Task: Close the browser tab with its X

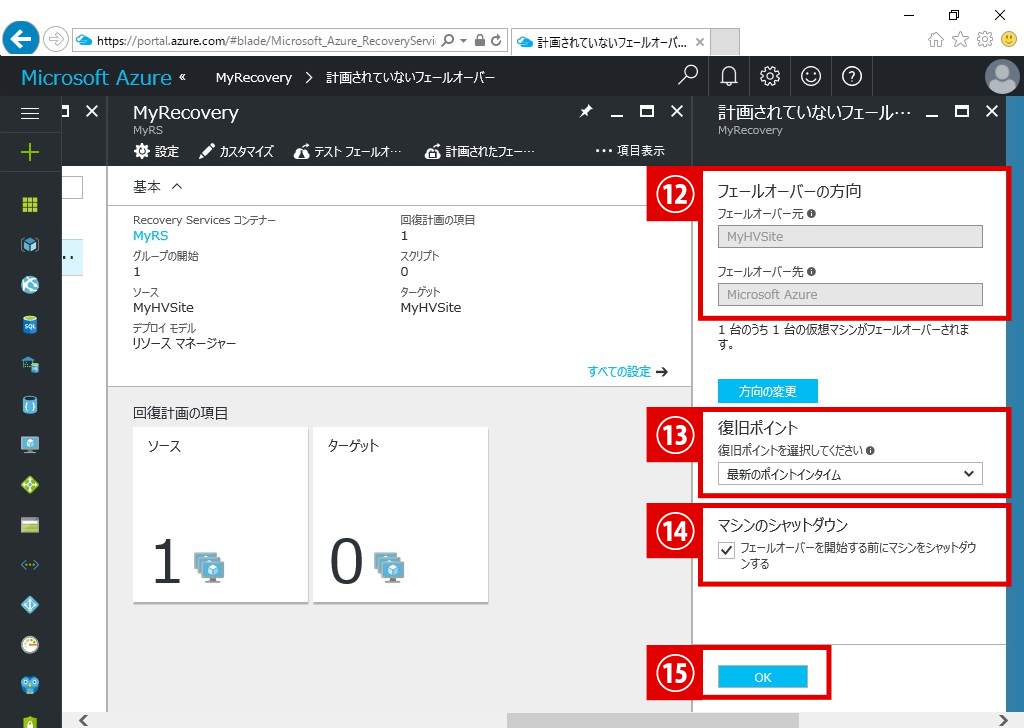Action: tap(699, 42)
